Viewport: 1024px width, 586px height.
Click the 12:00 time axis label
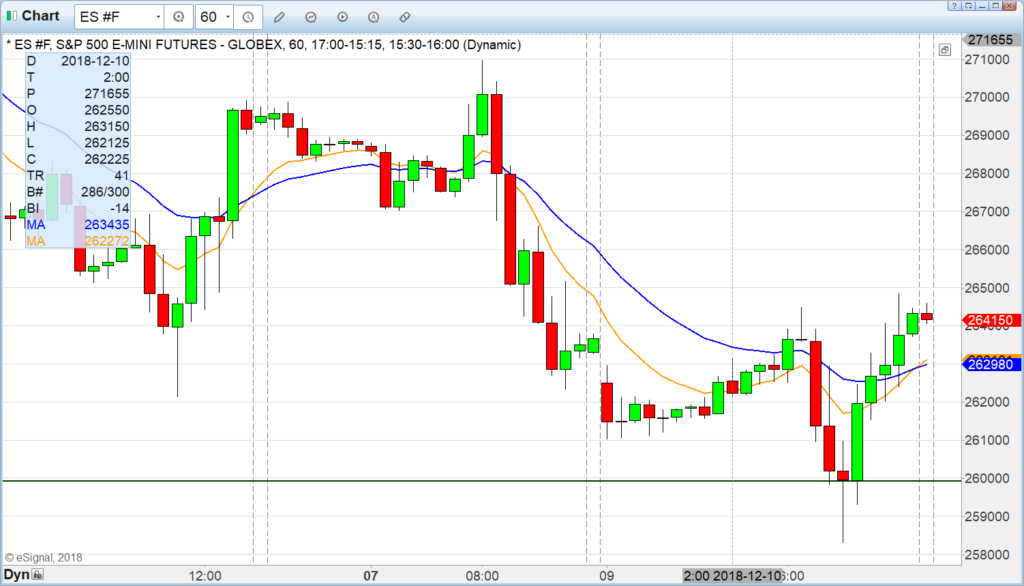pos(204,576)
